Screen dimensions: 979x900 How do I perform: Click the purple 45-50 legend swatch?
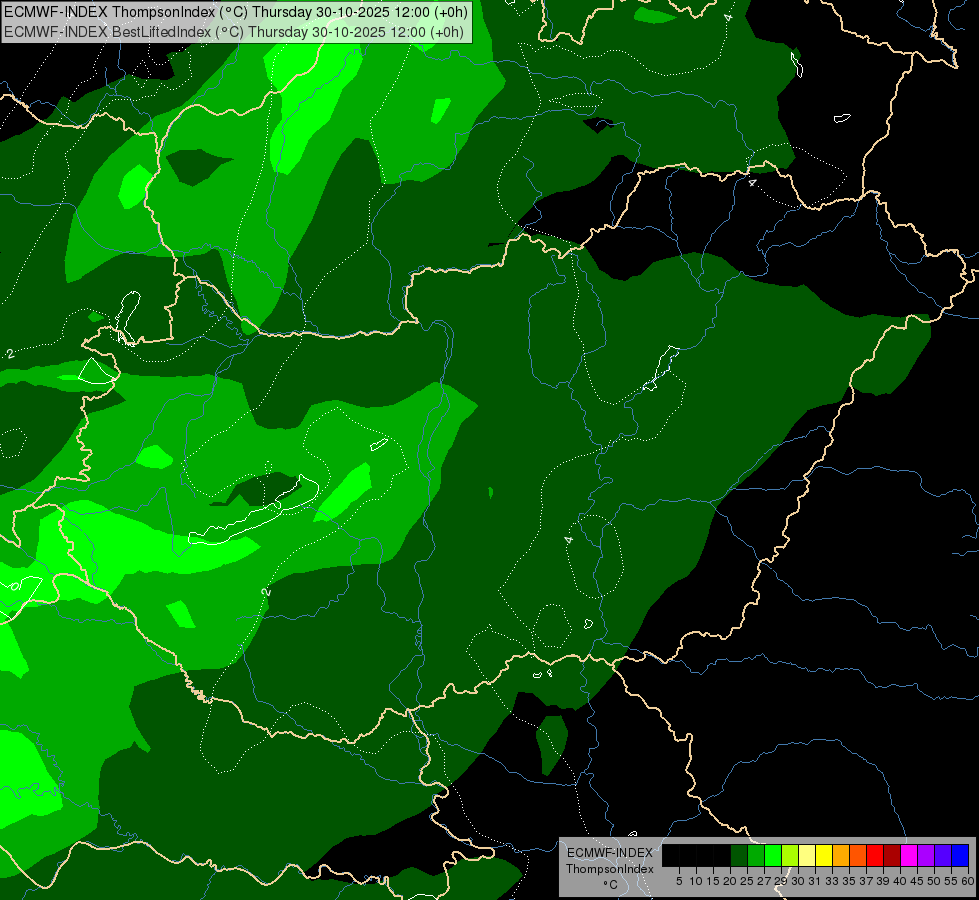point(926,855)
